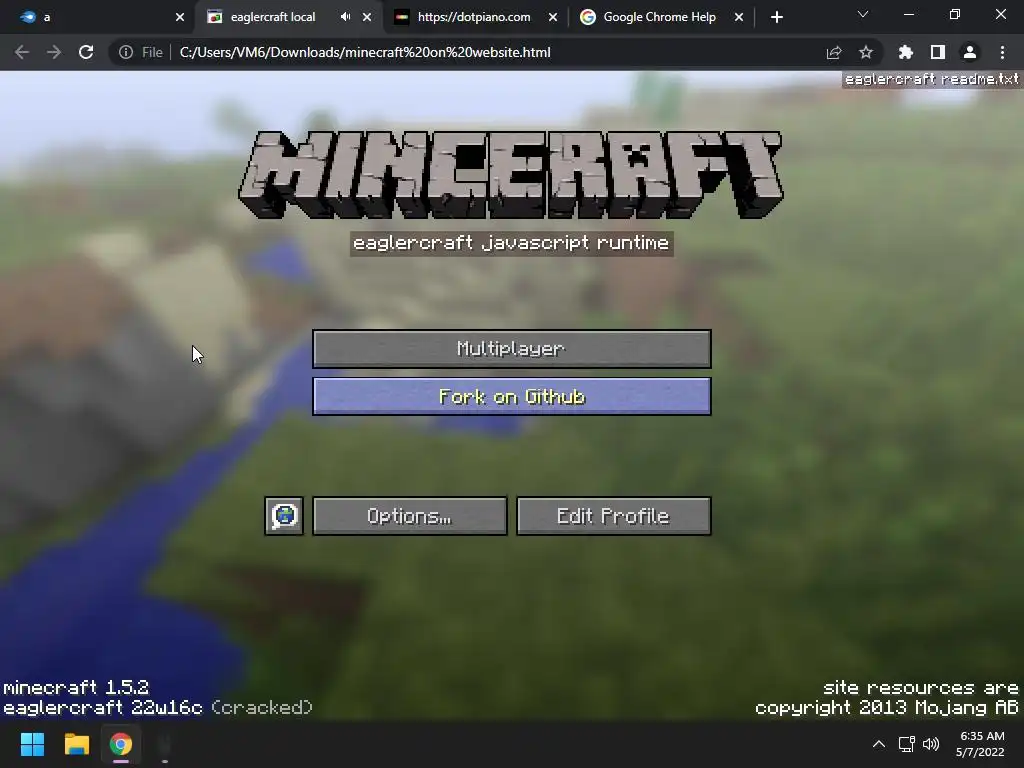Screen dimensions: 1024x768
Task: Go back to the previous page
Action: pos(22,52)
